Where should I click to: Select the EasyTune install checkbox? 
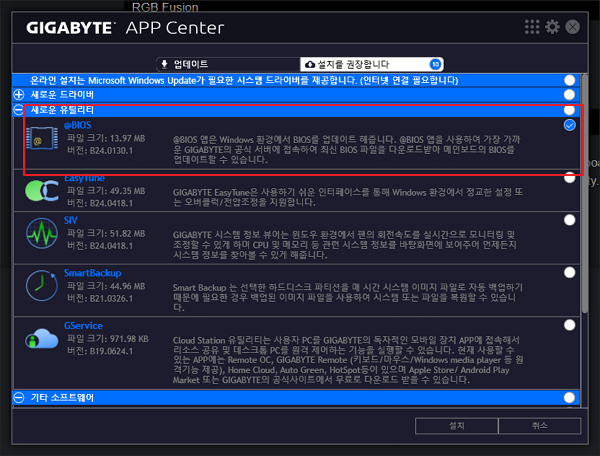click(569, 178)
